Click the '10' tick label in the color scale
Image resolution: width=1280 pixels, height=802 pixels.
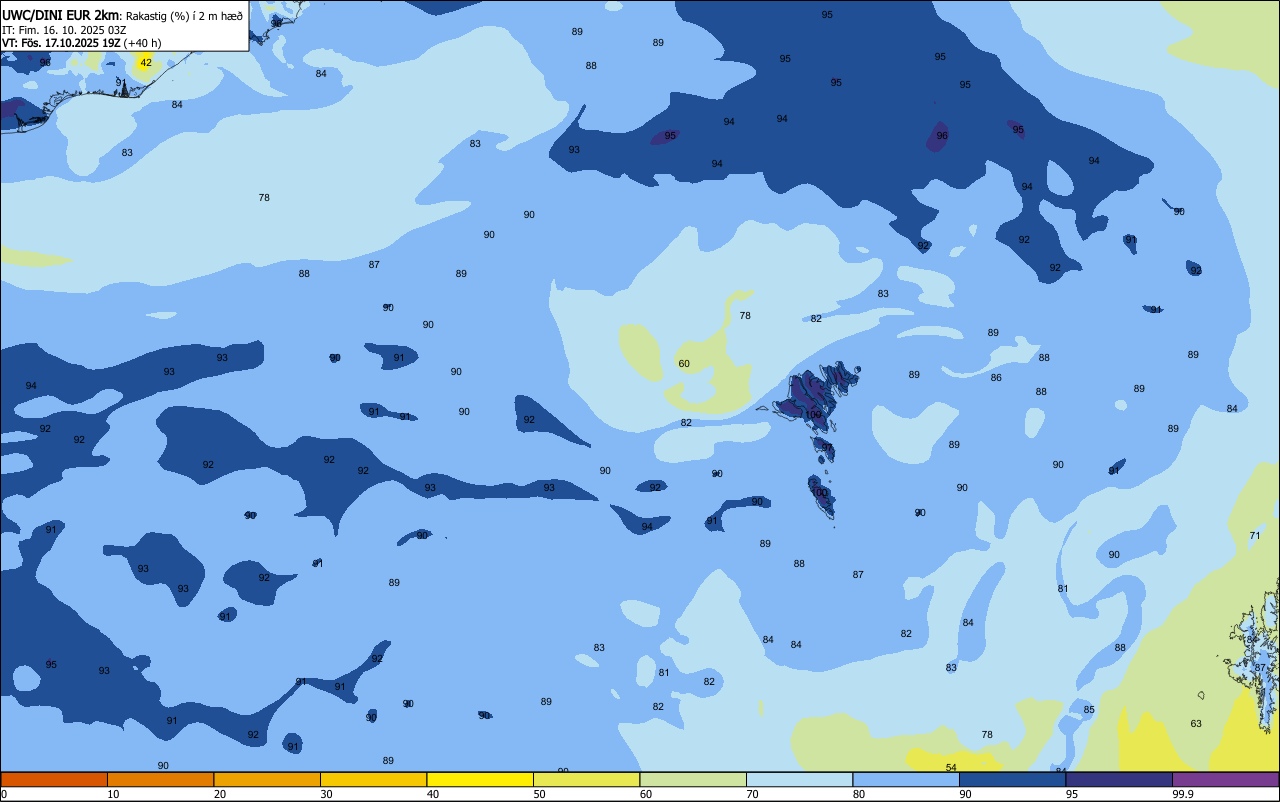point(113,794)
